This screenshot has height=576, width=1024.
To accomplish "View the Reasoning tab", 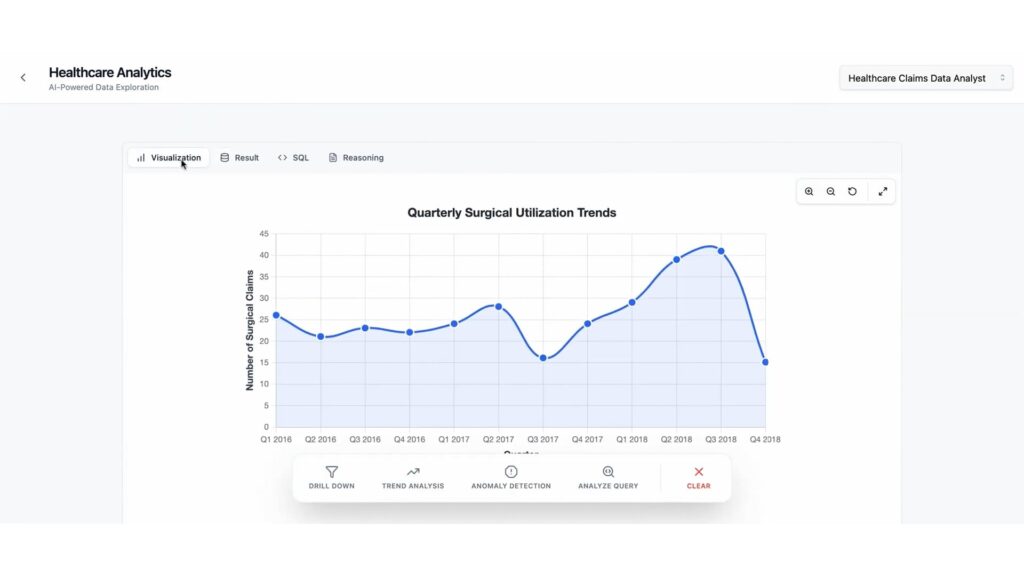I will click(x=356, y=157).
